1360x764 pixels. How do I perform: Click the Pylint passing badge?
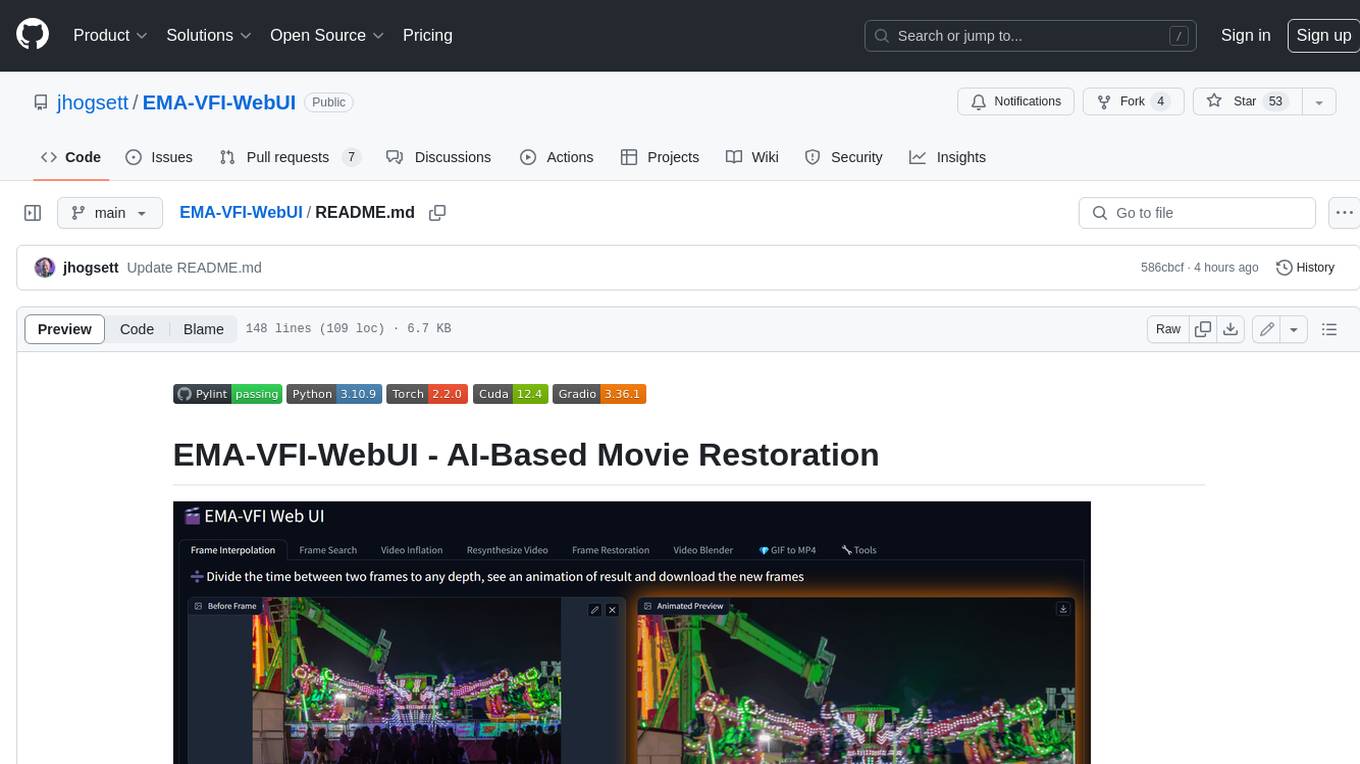click(x=228, y=394)
